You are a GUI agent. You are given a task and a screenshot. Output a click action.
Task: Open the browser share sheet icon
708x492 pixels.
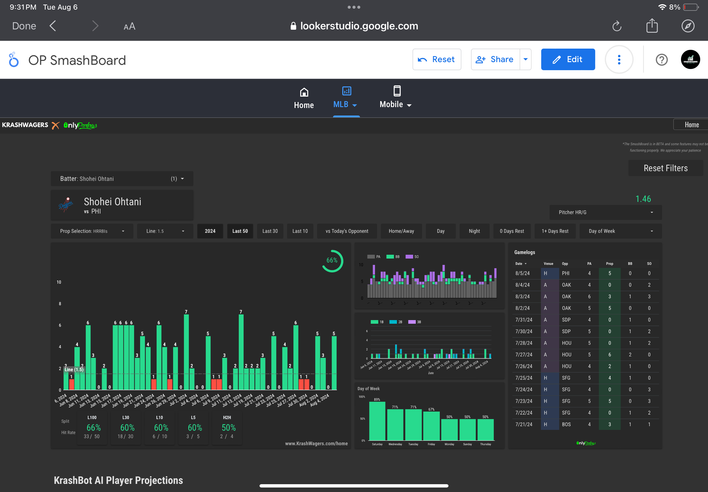[652, 26]
